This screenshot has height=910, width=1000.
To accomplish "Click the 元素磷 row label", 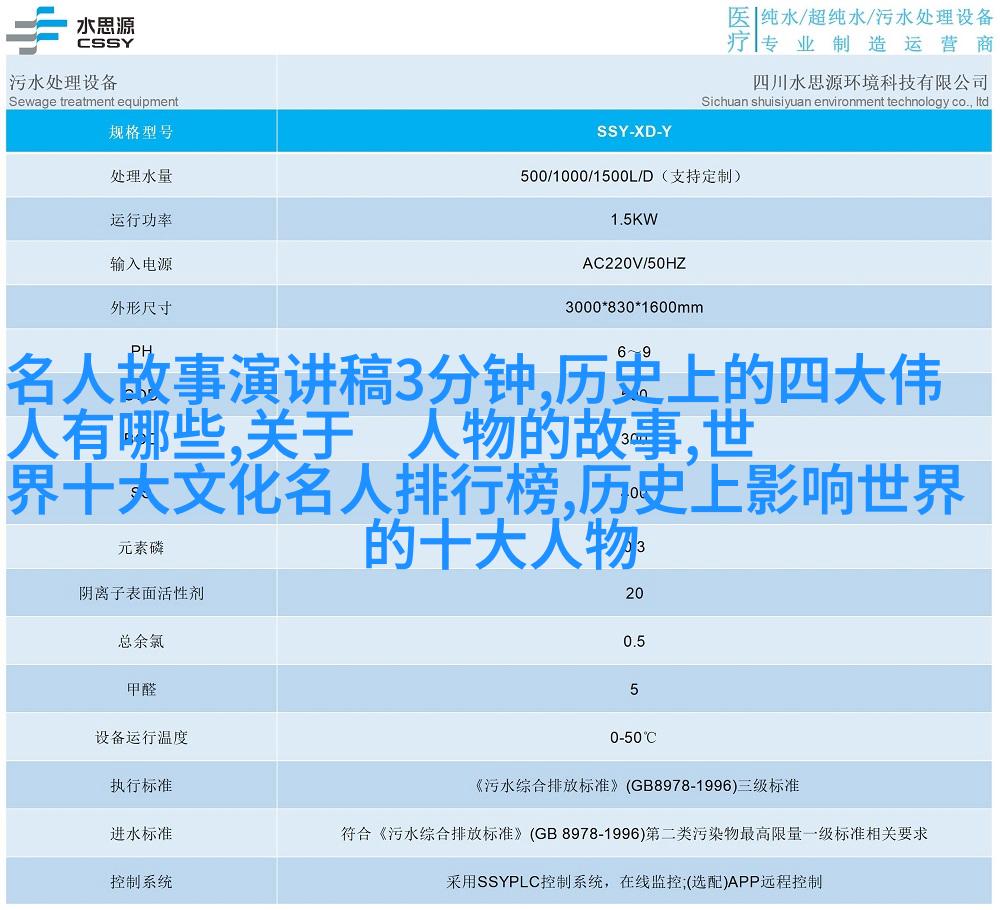I will point(141,548).
